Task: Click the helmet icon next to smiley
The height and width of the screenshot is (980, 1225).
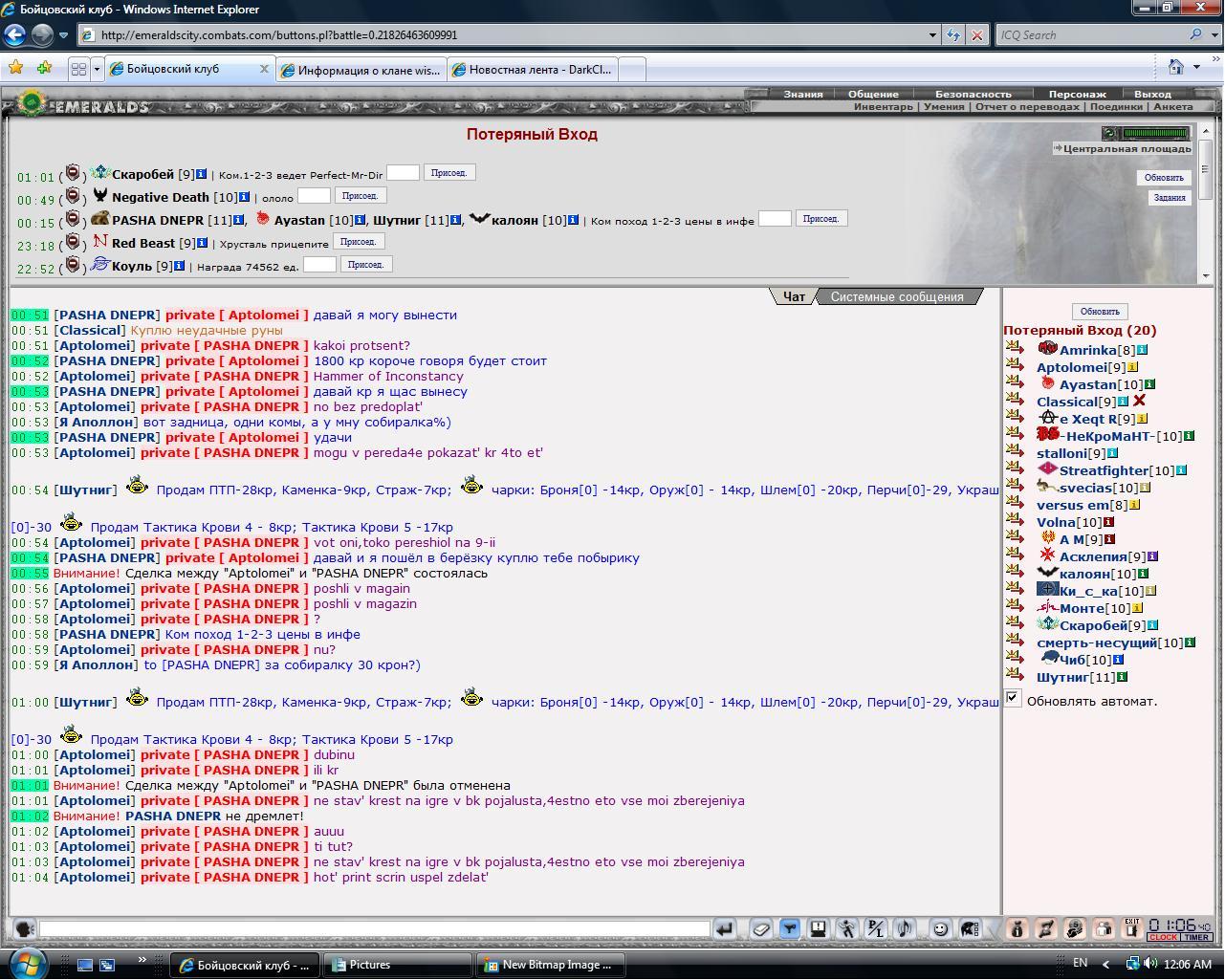Action: pos(969,928)
